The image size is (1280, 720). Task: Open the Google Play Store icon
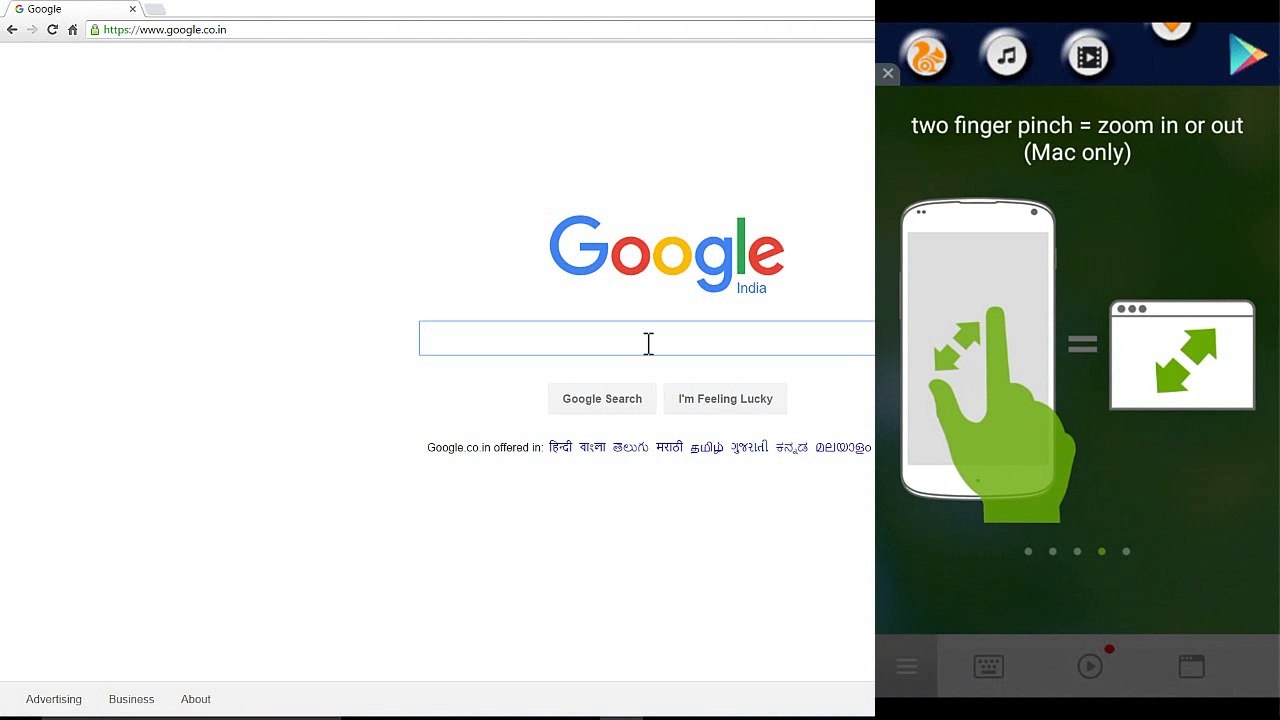(x=1248, y=55)
